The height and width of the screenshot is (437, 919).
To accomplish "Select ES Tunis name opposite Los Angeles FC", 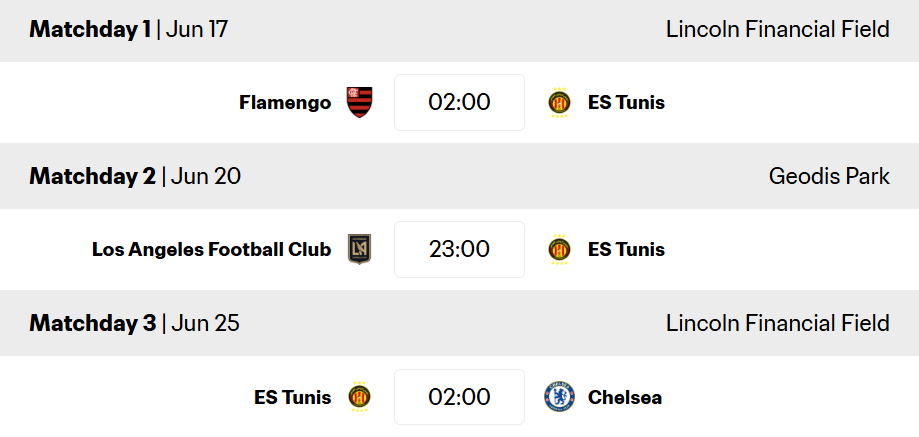I will pos(626,250).
